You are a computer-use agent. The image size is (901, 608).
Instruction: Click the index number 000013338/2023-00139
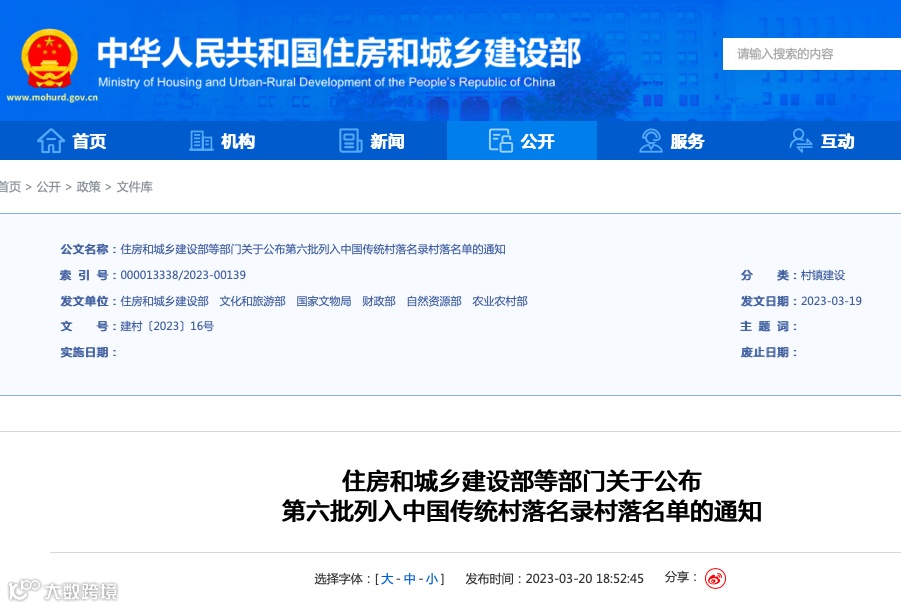tap(183, 275)
